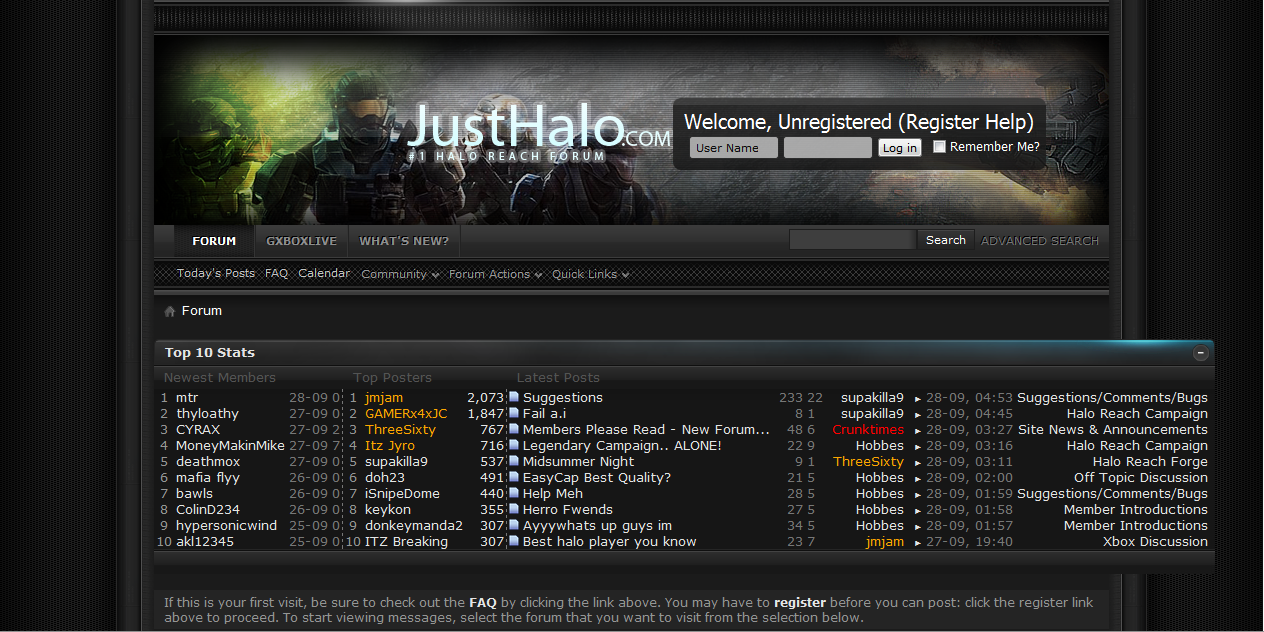Screen dimensions: 1264x632
Task: Open the Best halo player you know thread
Action: coord(610,542)
